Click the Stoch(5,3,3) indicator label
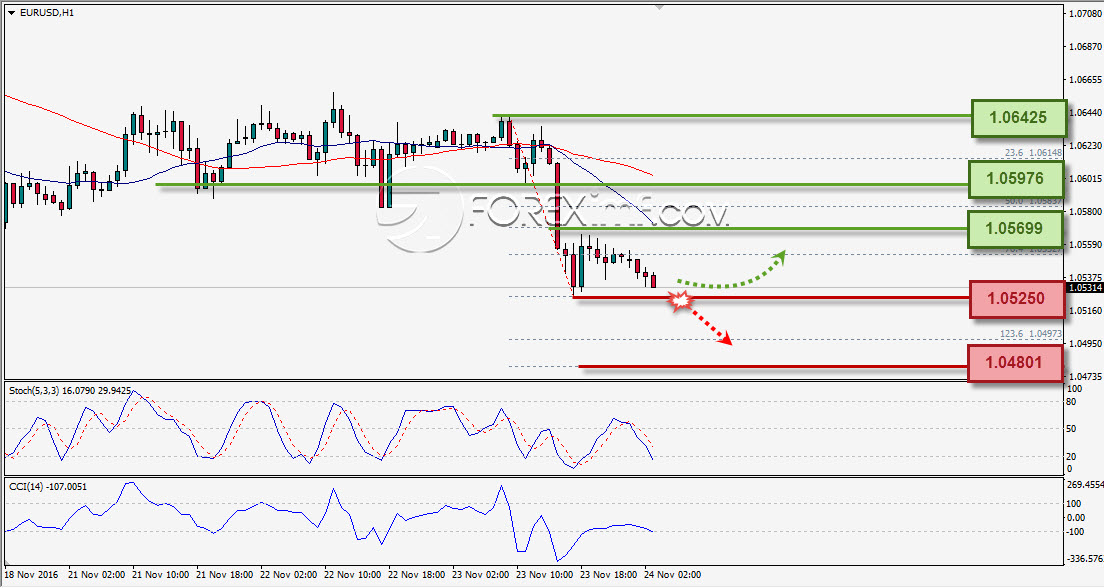Screen dimensions: 1104x588 point(70,390)
